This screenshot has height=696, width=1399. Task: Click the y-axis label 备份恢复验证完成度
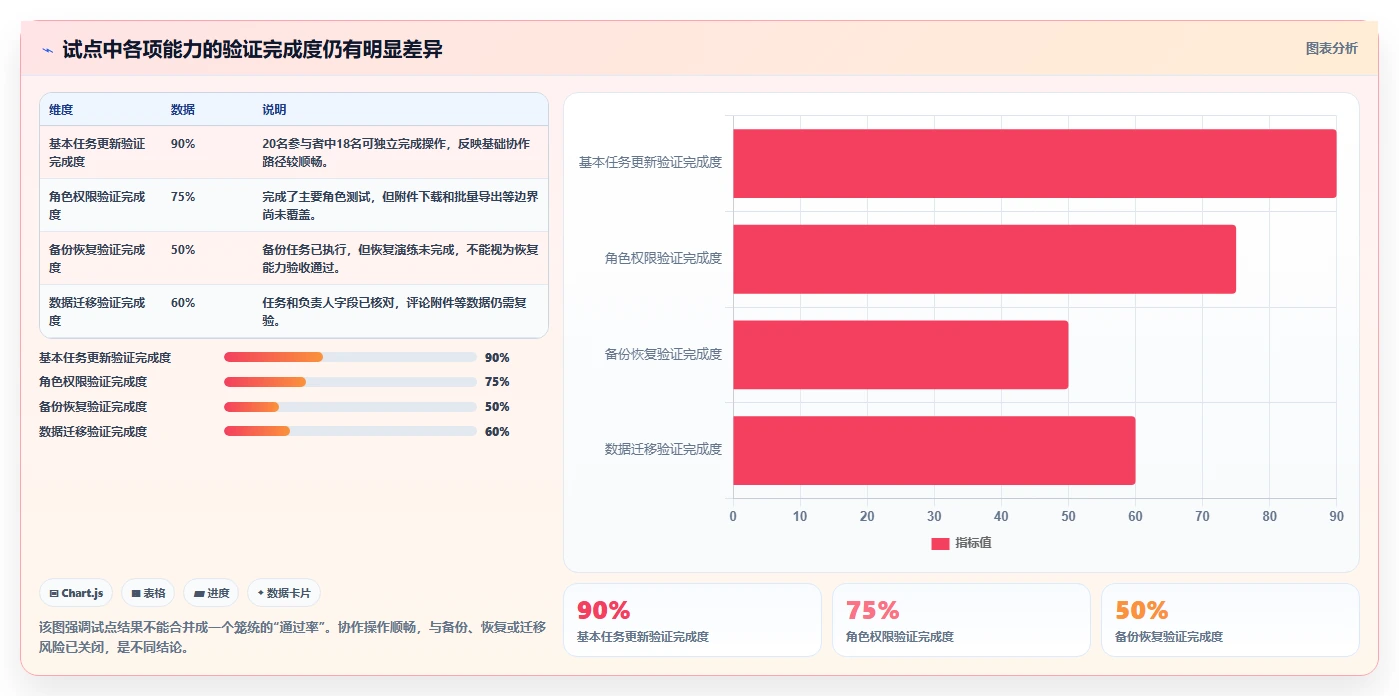pyautogui.click(x=663, y=354)
